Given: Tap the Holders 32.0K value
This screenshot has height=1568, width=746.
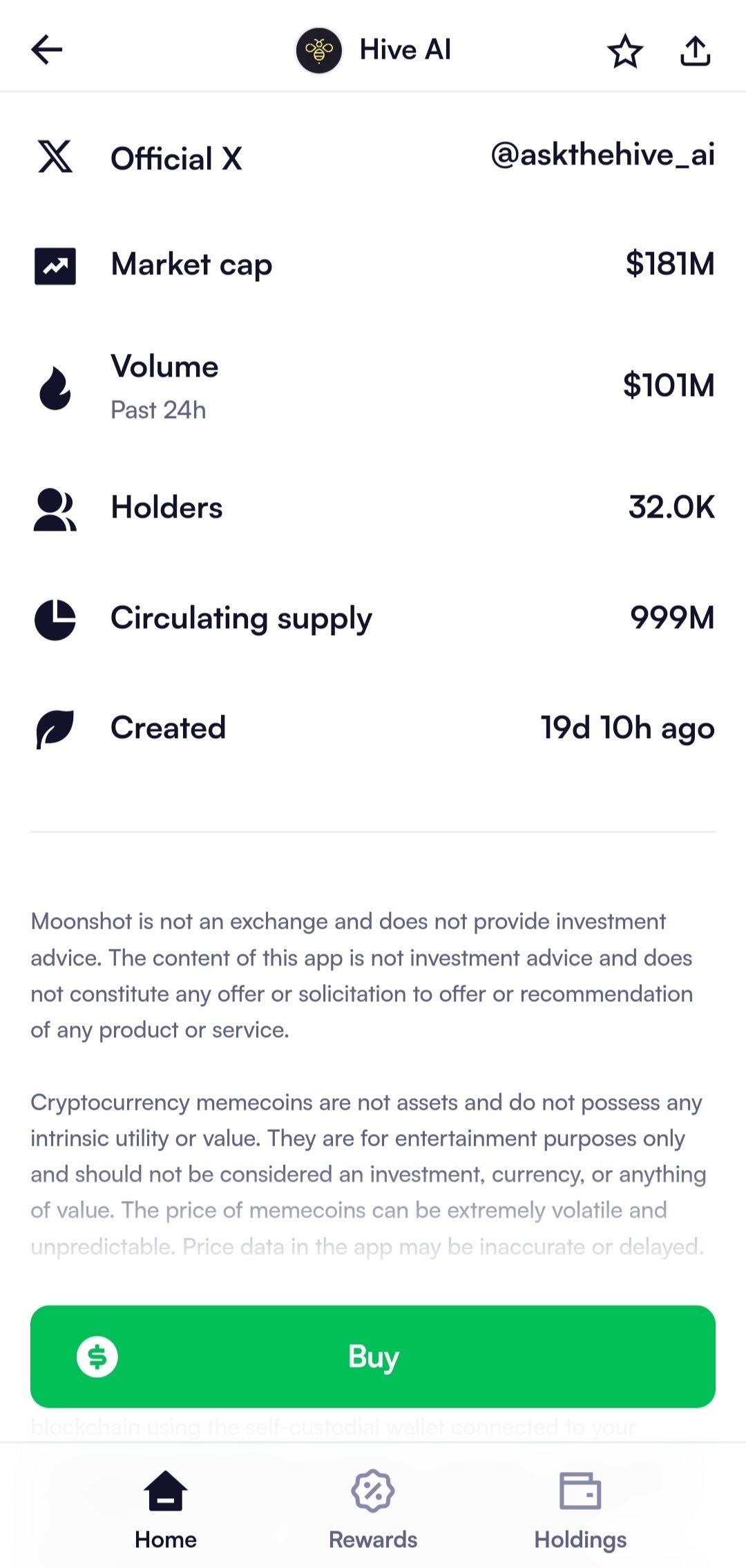Looking at the screenshot, I should [x=671, y=507].
